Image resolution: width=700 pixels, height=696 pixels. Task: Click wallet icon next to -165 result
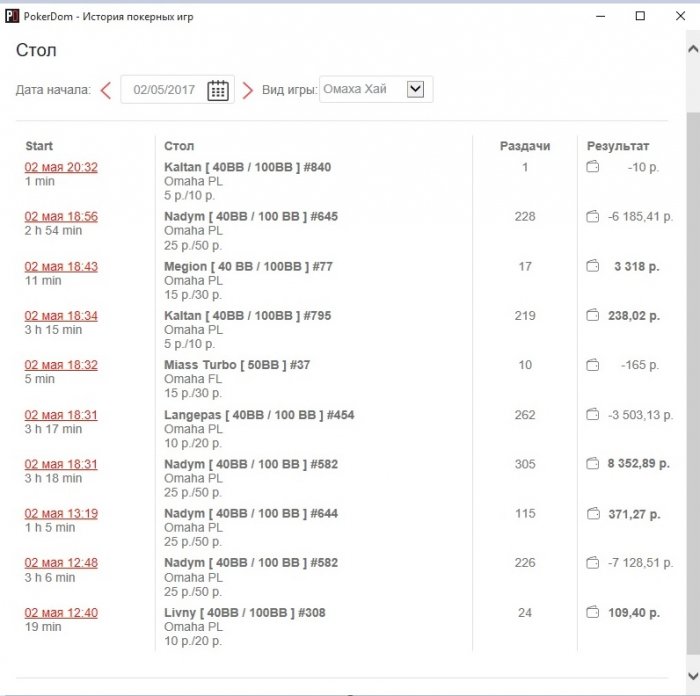click(592, 365)
